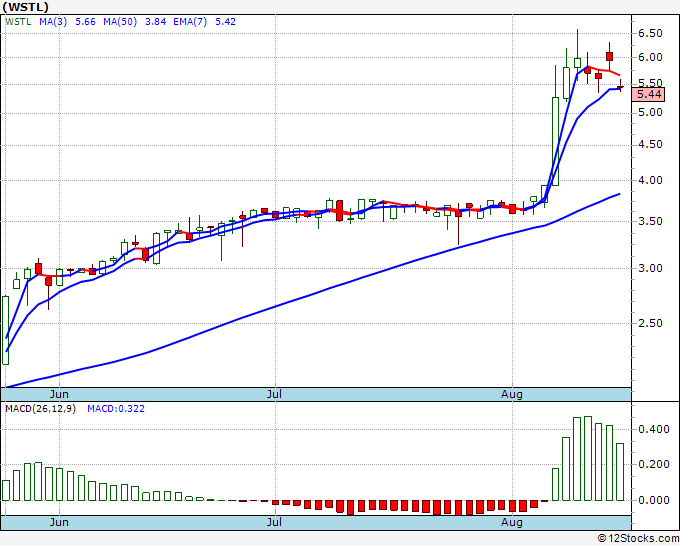Click the EMA(7) indicator label

[x=190, y=22]
